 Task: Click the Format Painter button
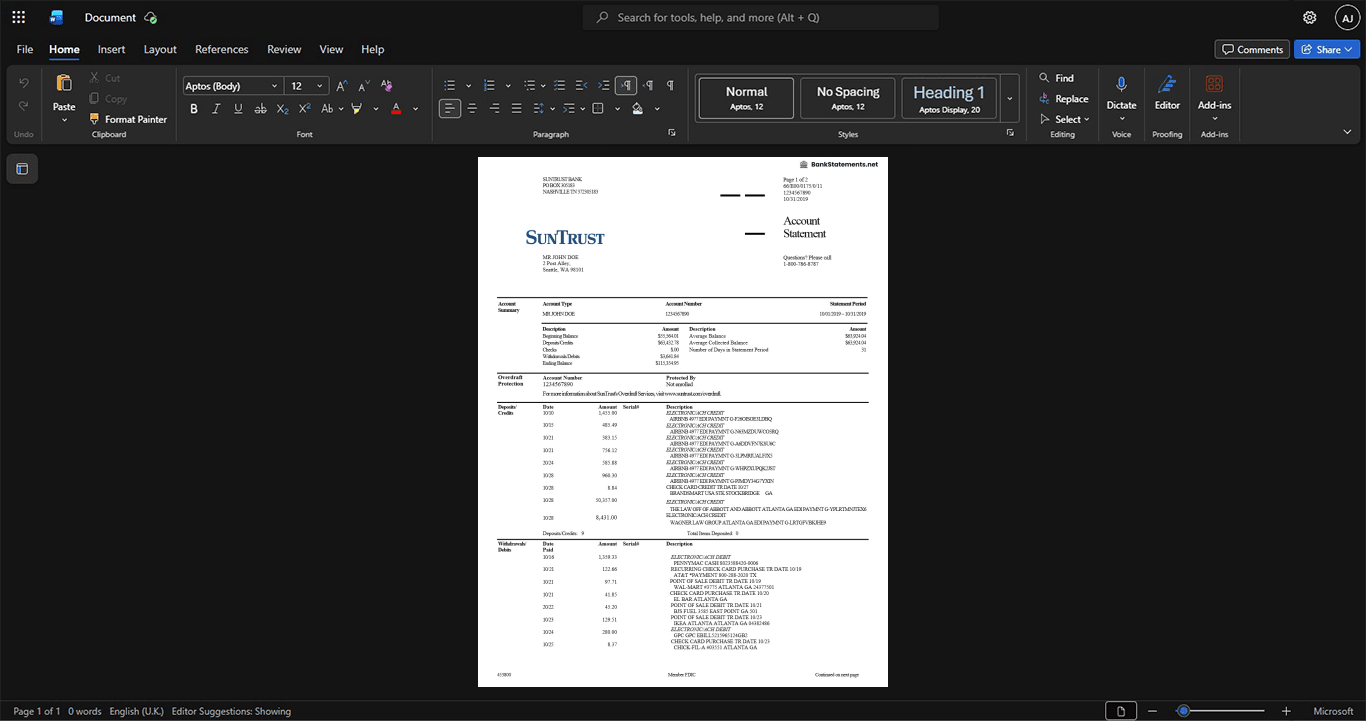127,119
